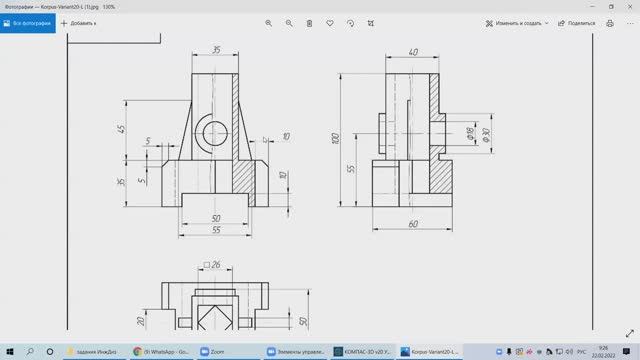
Task: Delete the photo with trash icon
Action: [309, 23]
